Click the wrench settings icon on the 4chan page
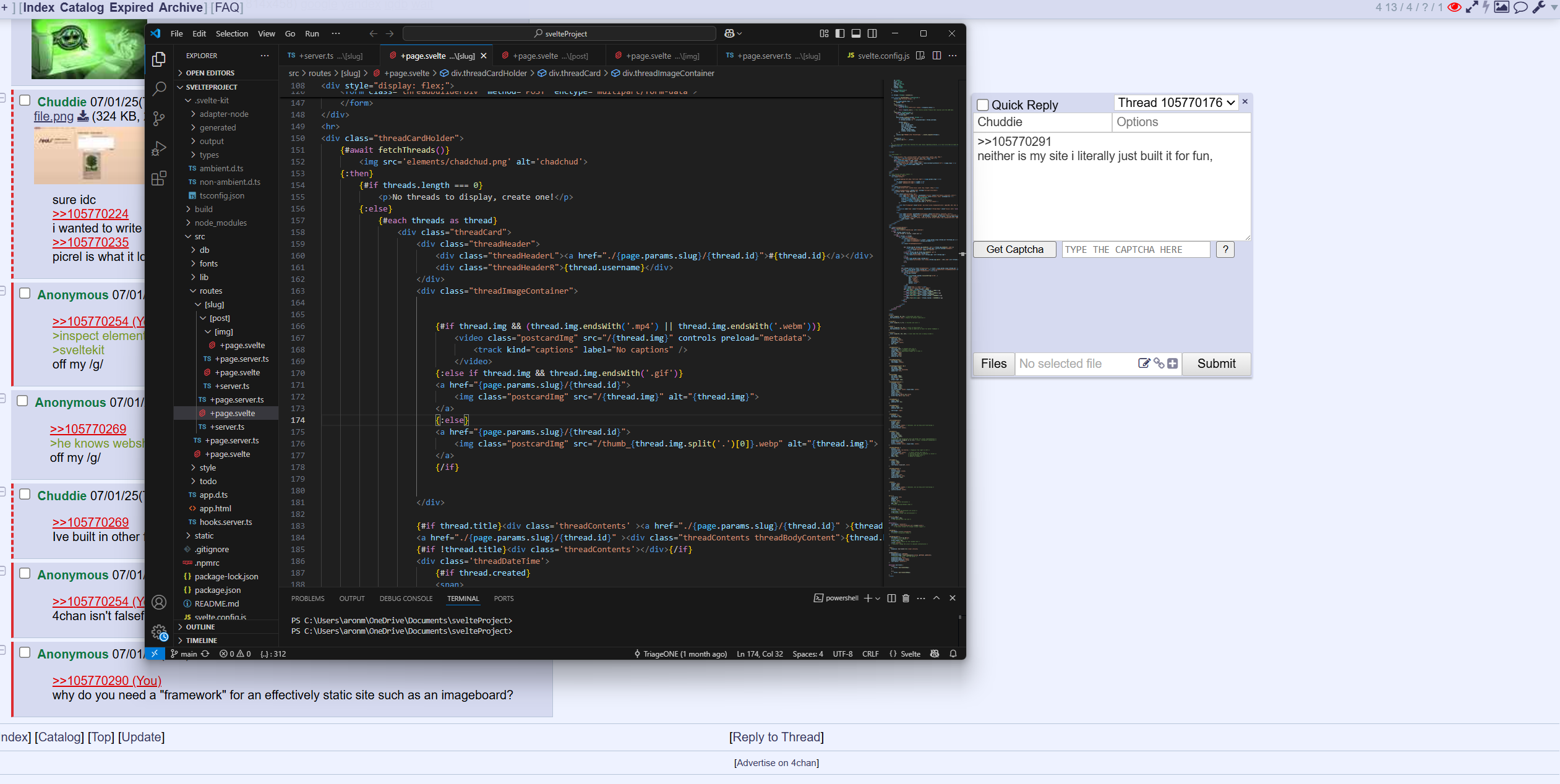The height and width of the screenshot is (784, 1560). [x=1539, y=7]
